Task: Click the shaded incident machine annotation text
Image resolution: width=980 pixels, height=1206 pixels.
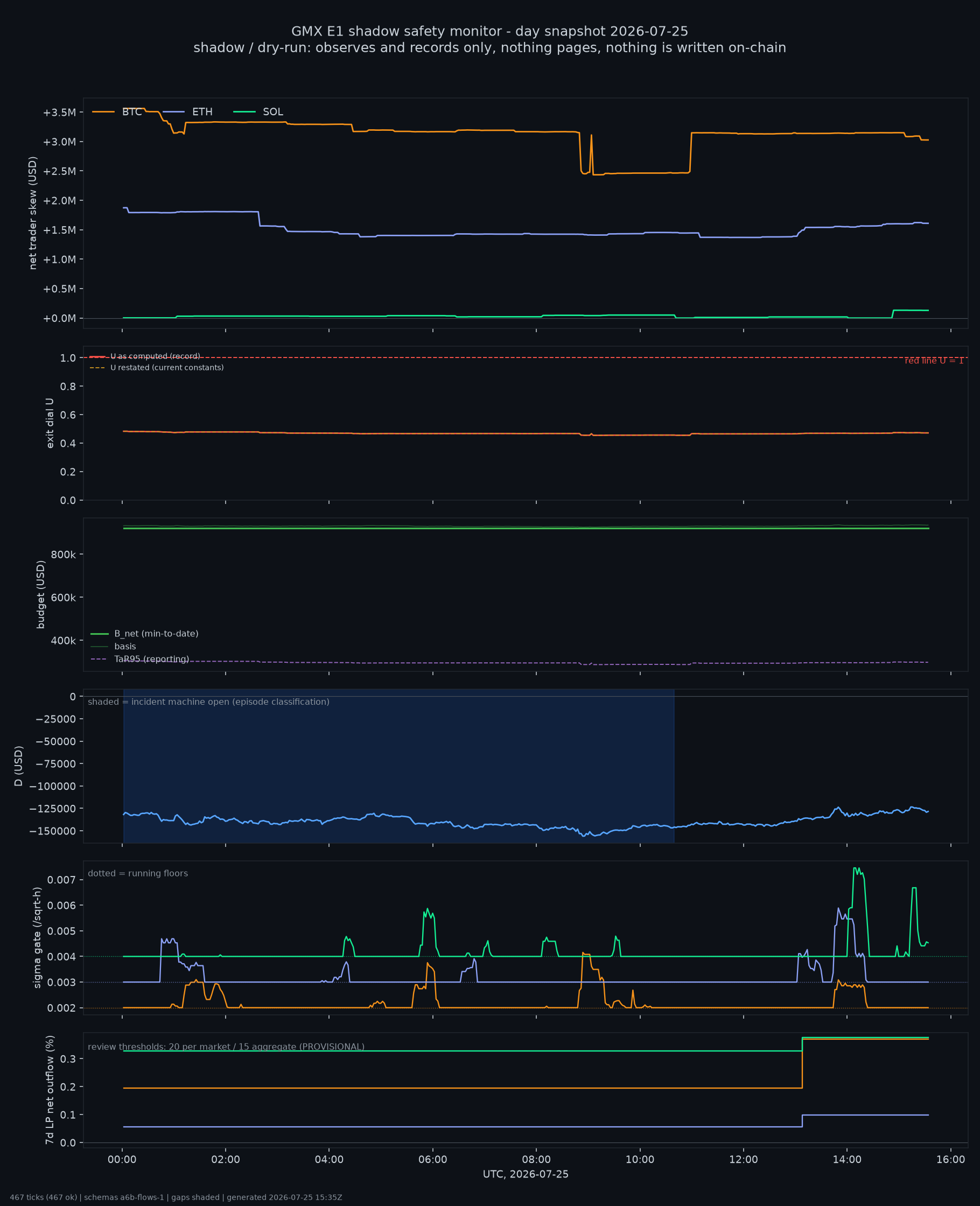Action: [208, 702]
